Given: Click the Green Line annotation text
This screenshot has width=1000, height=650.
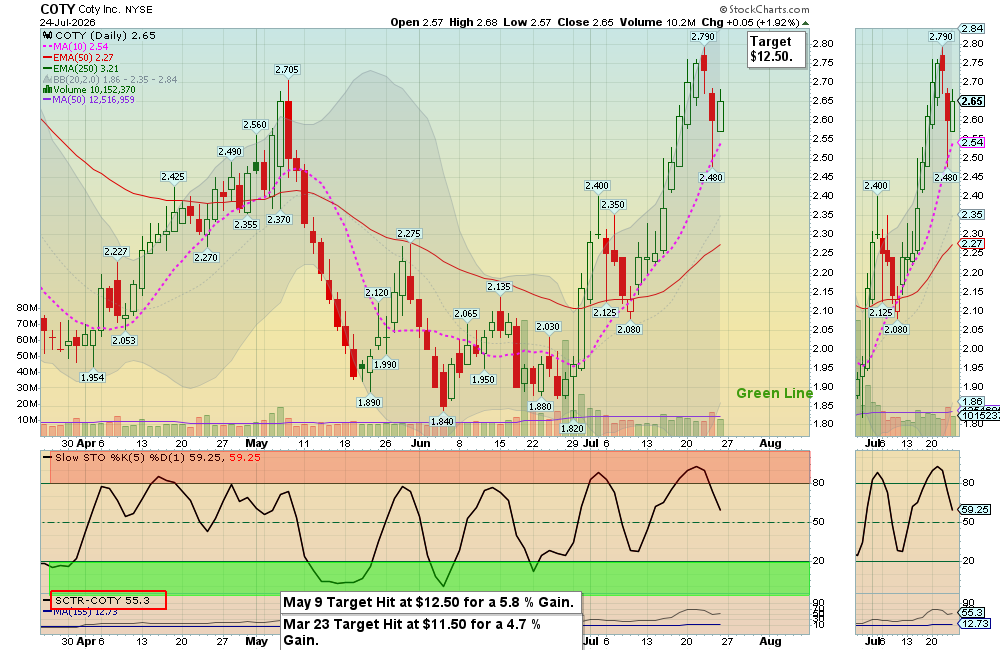Looking at the screenshot, I should [x=774, y=394].
